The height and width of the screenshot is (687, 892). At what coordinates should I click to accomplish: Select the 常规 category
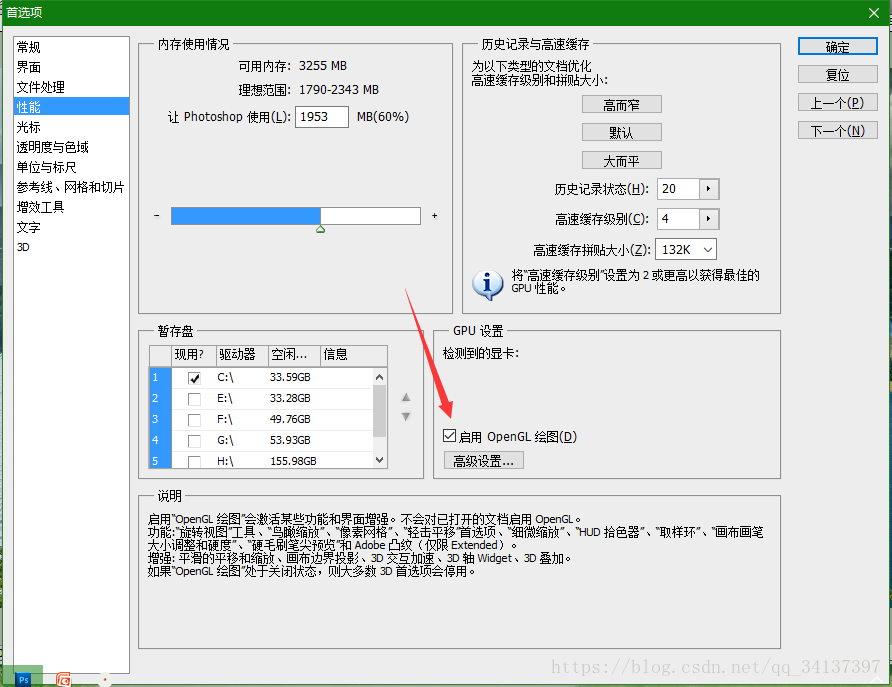[x=71, y=47]
